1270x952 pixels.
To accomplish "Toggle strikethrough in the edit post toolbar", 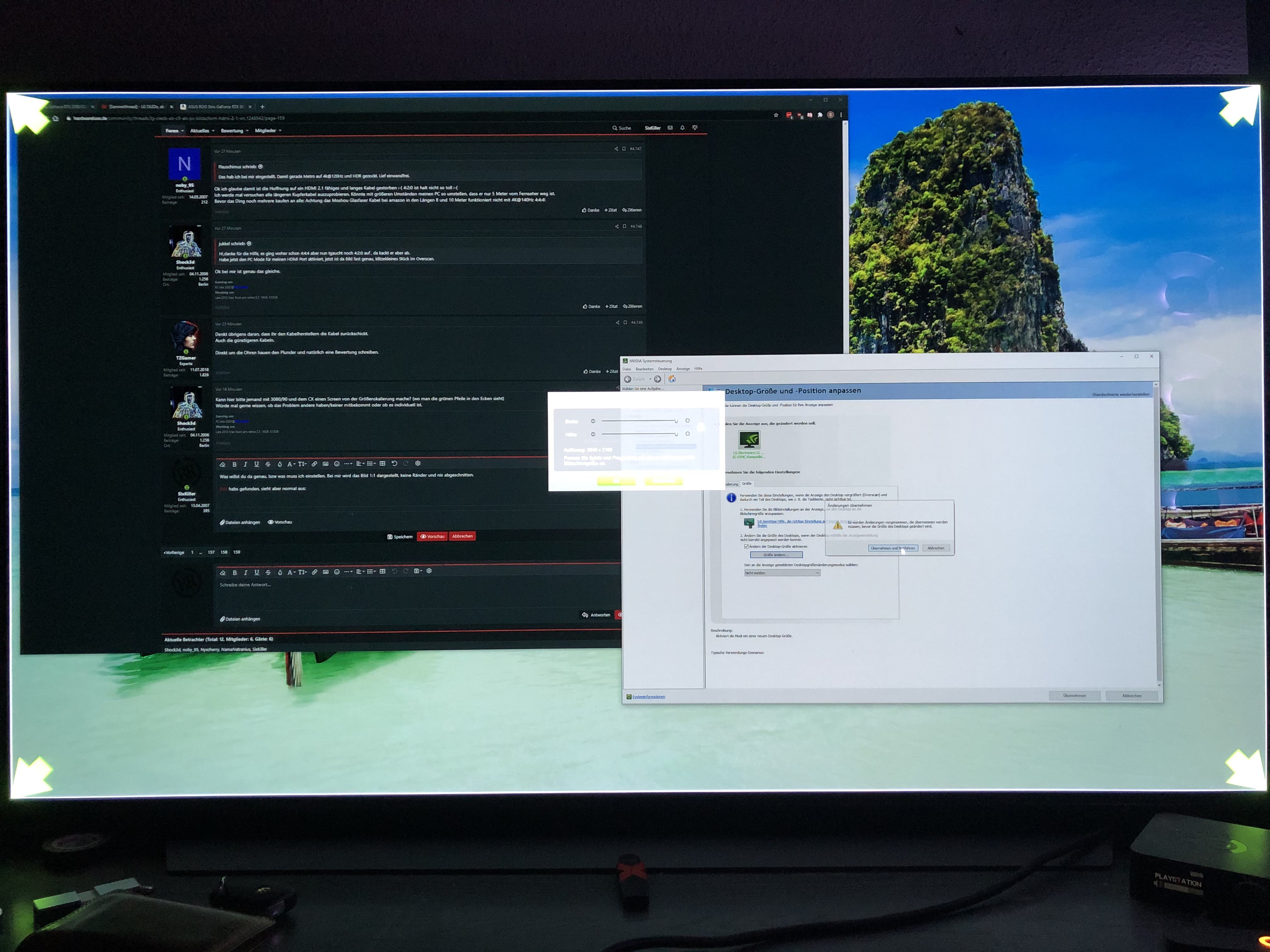I will pyautogui.click(x=267, y=464).
